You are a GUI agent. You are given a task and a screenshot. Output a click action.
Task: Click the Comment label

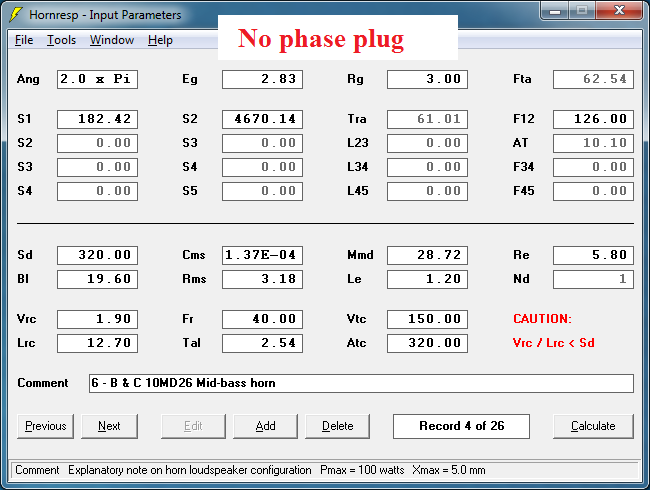pos(43,383)
